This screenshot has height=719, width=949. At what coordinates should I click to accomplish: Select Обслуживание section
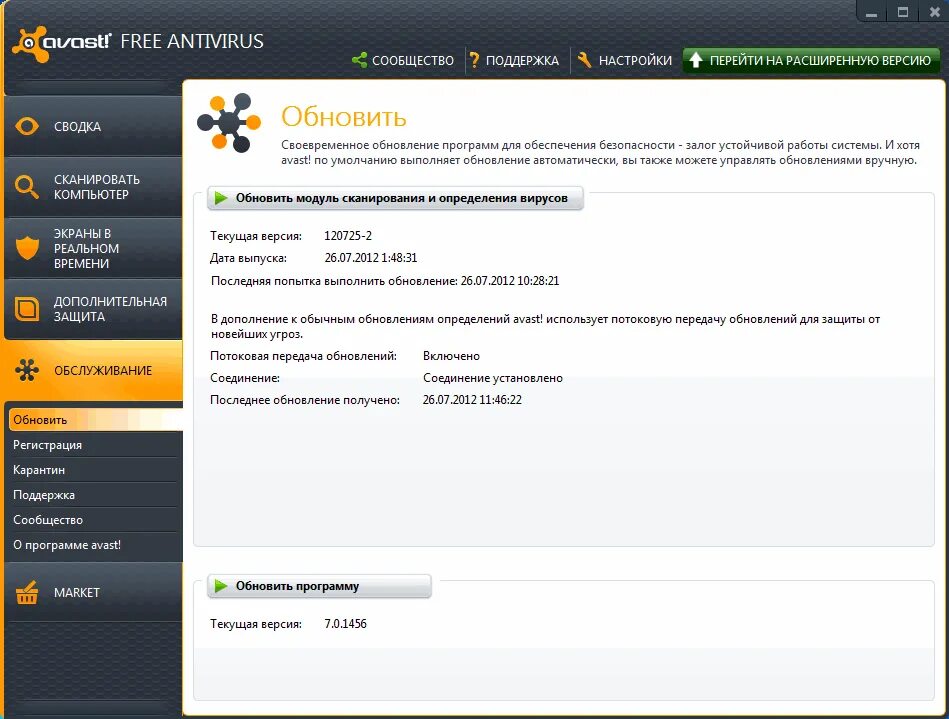click(93, 370)
